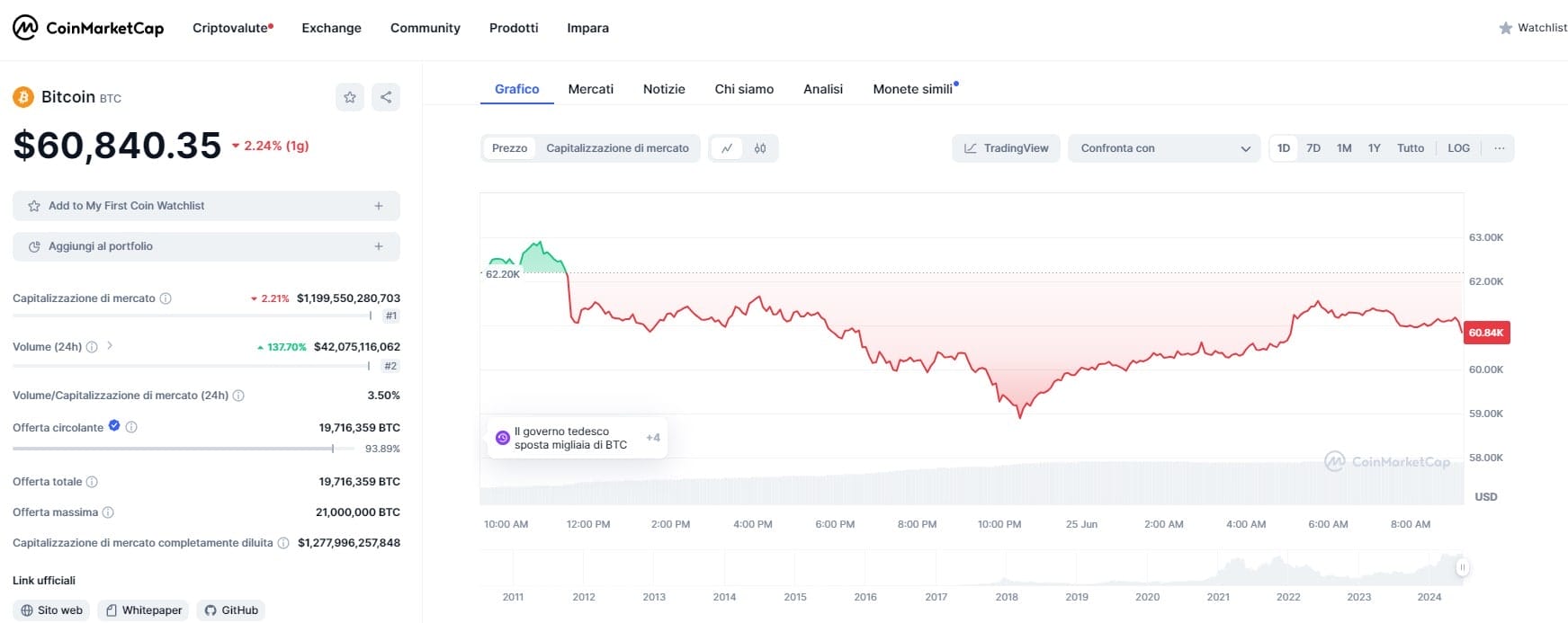Switch to the line chart view
Screen dimensions: 1568x623
[727, 148]
